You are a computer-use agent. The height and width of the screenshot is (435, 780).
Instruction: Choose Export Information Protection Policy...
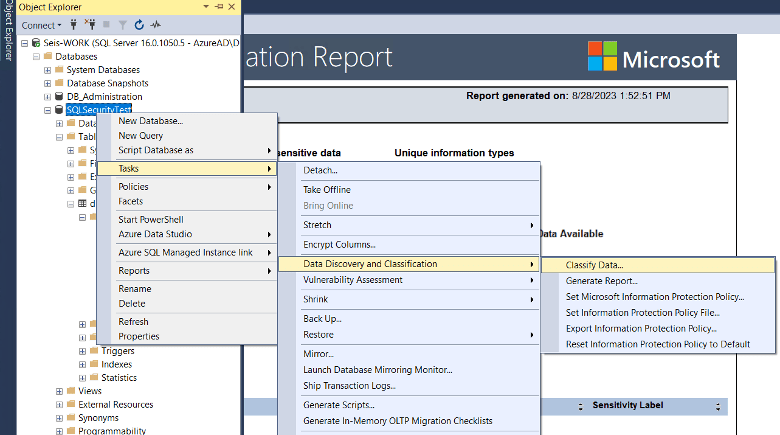coord(658,328)
